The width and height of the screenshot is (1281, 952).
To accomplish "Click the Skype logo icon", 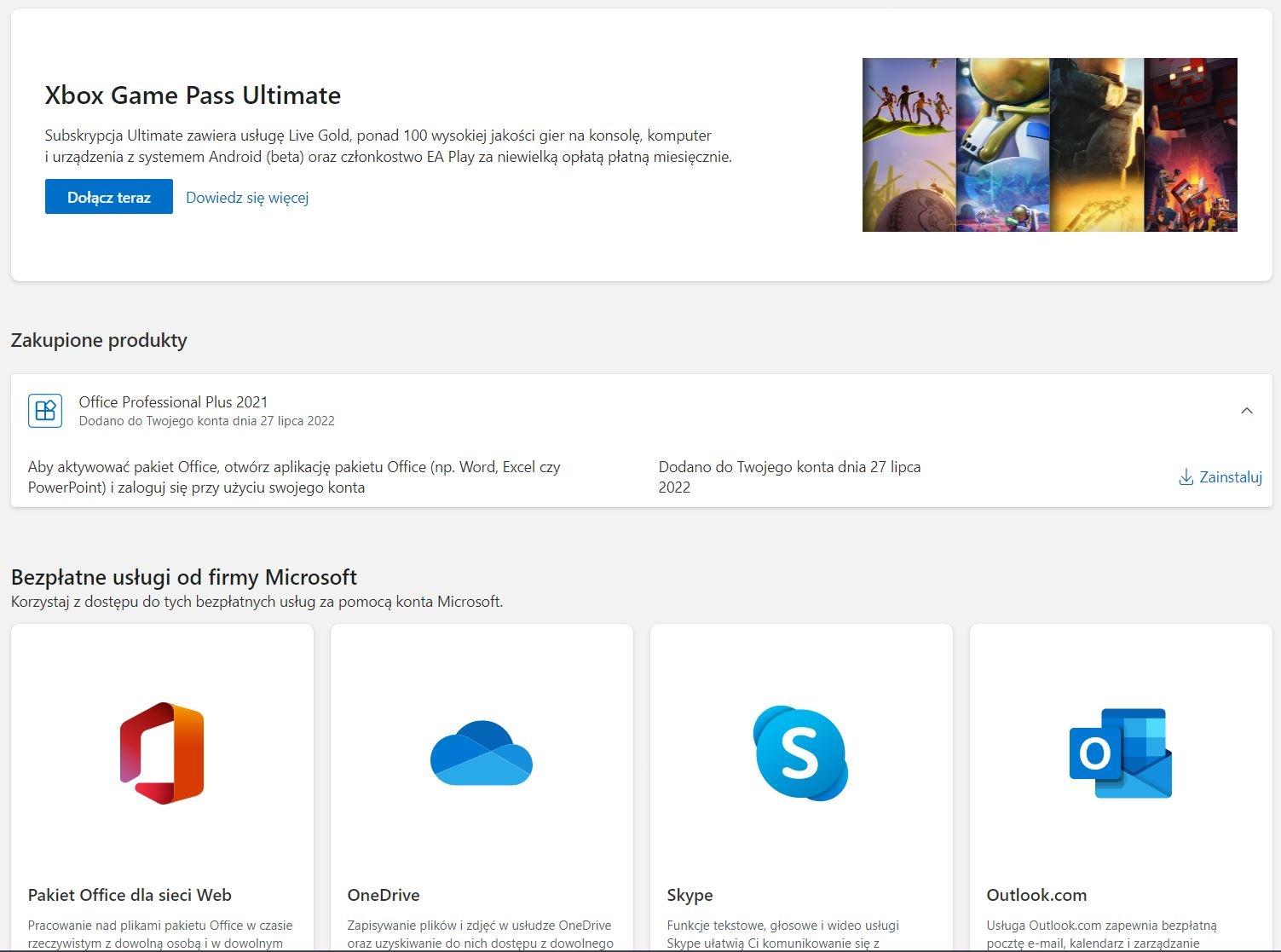I will pyautogui.click(x=801, y=753).
